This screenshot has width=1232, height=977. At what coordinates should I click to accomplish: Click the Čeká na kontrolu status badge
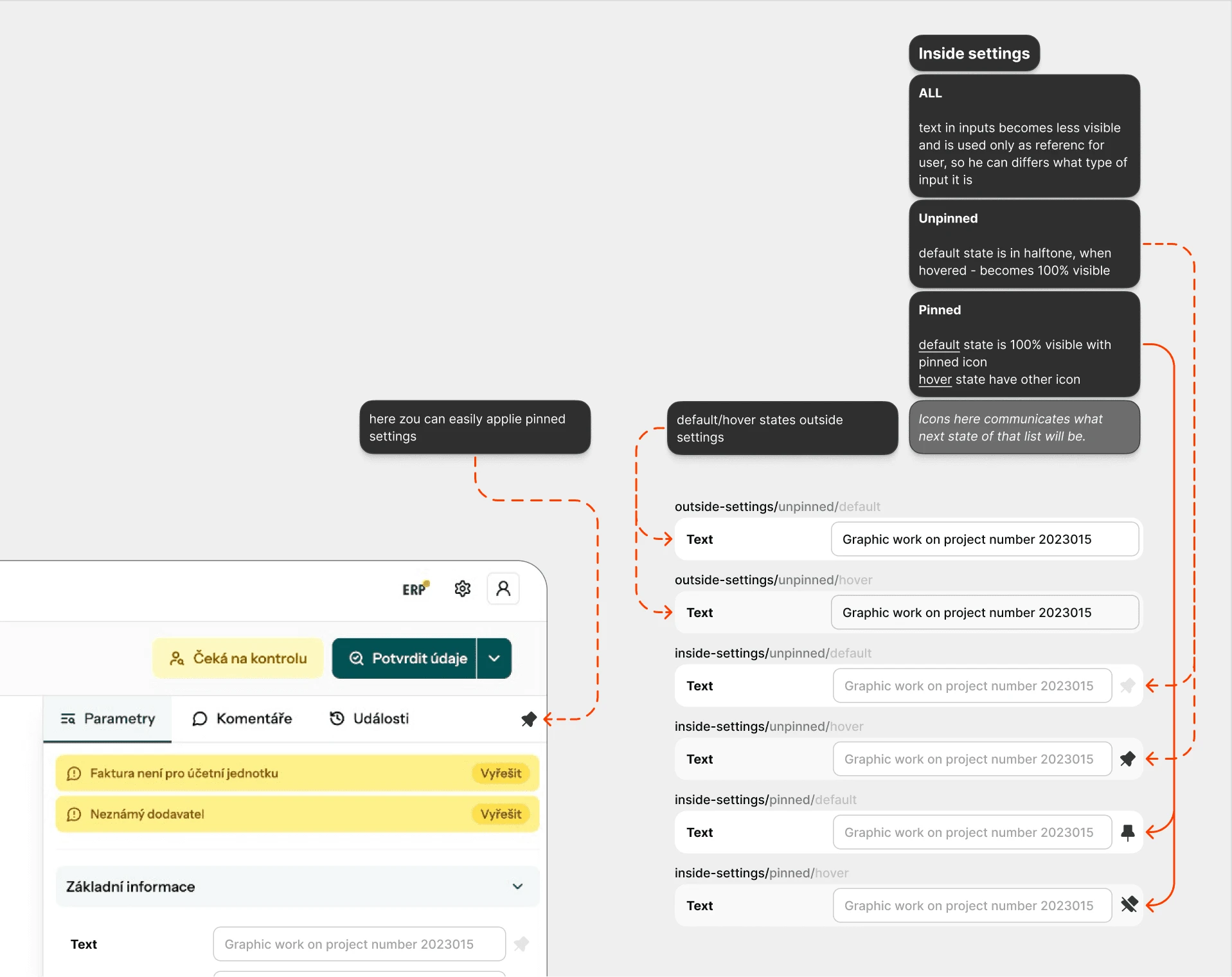[x=238, y=658]
